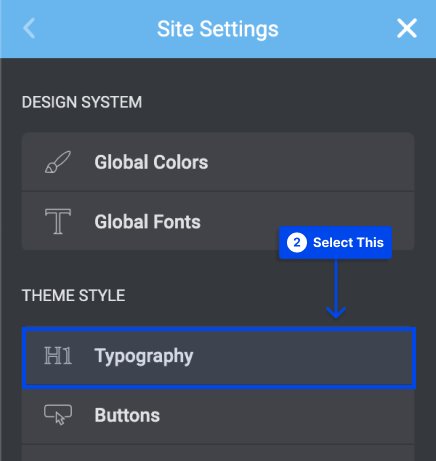Select the partially visible row below Buttons

(218, 453)
